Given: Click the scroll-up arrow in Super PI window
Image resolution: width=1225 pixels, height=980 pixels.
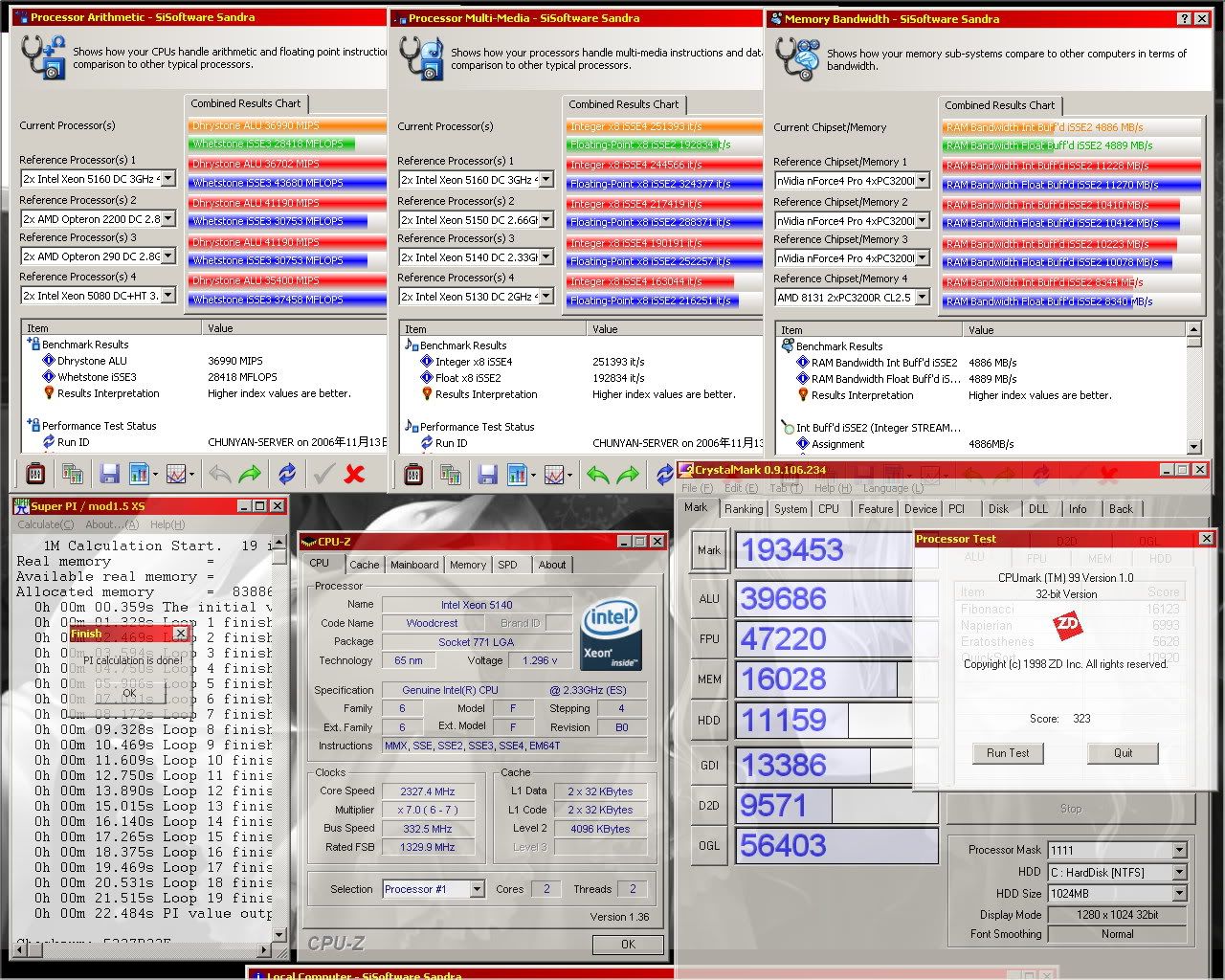Looking at the screenshot, I should (x=278, y=545).
